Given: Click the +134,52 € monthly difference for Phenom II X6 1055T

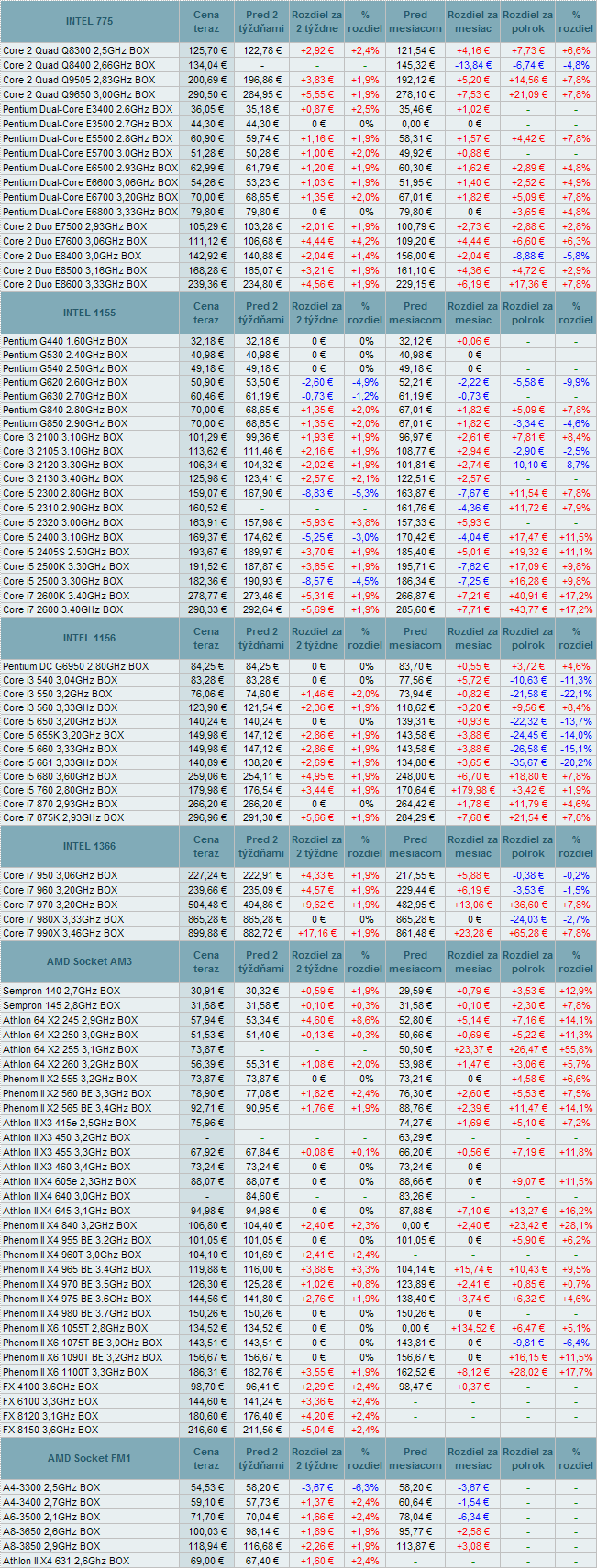Looking at the screenshot, I should click(x=473, y=1329).
